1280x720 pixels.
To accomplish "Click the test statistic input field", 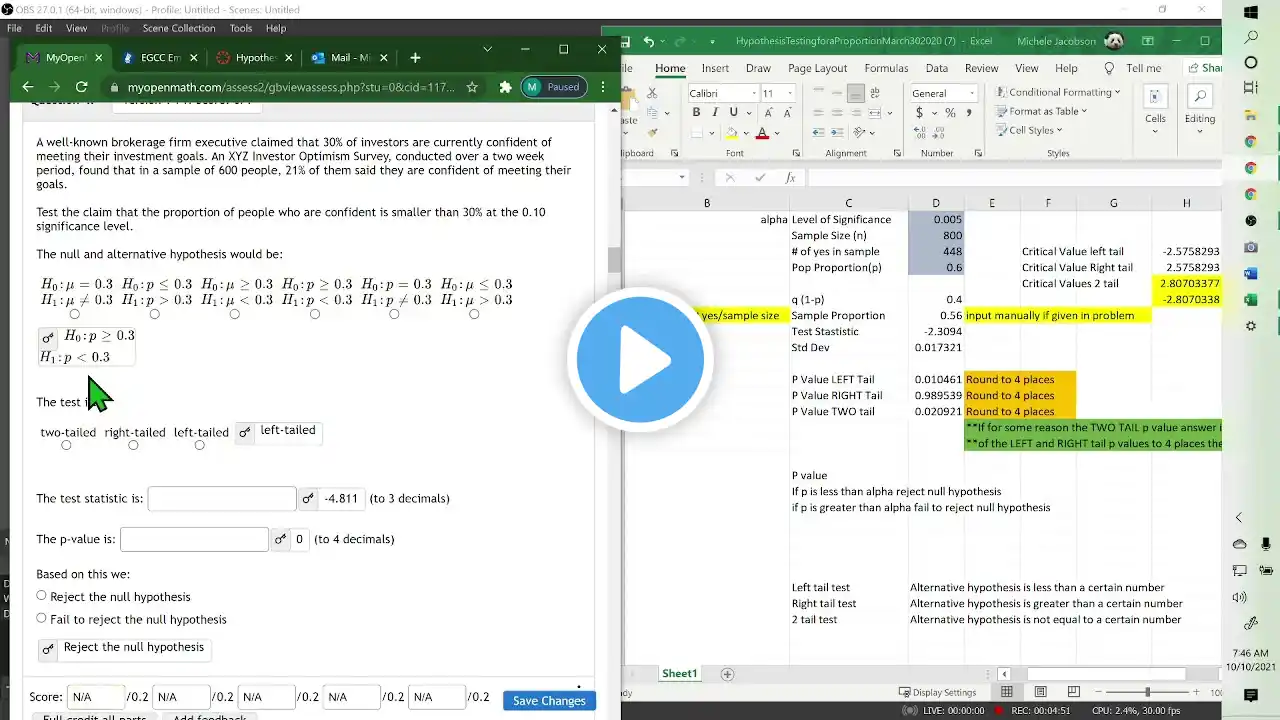I will coord(222,498).
